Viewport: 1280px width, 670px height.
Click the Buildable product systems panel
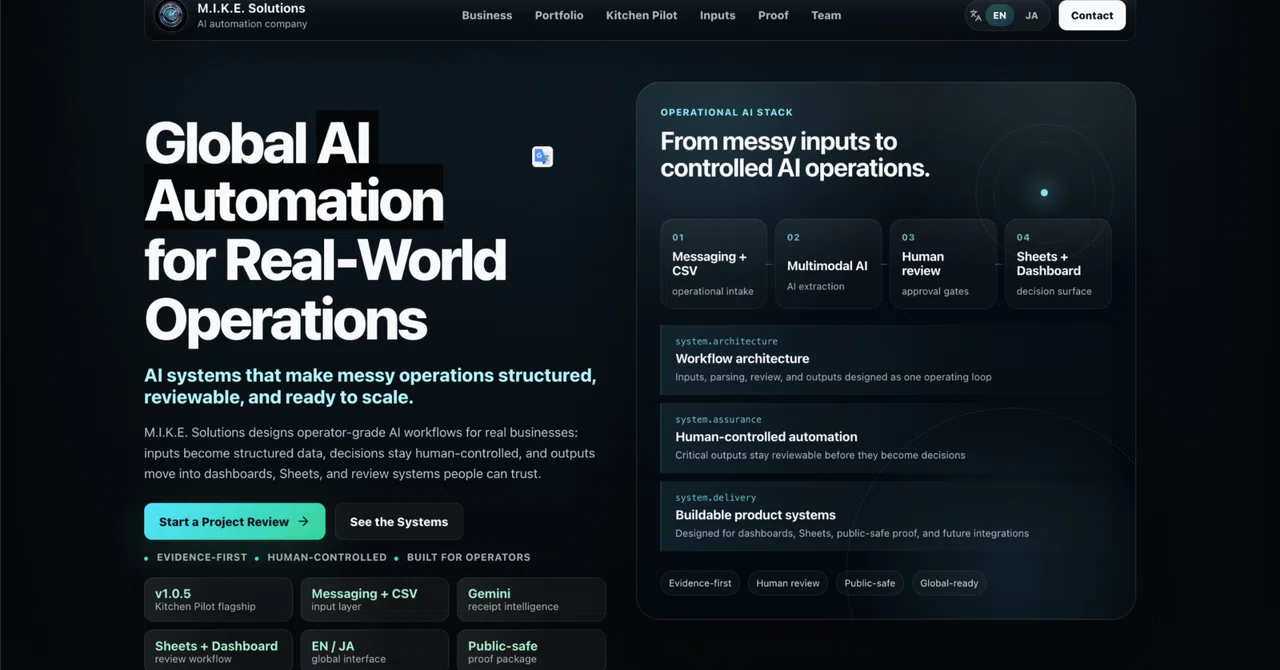tap(885, 516)
